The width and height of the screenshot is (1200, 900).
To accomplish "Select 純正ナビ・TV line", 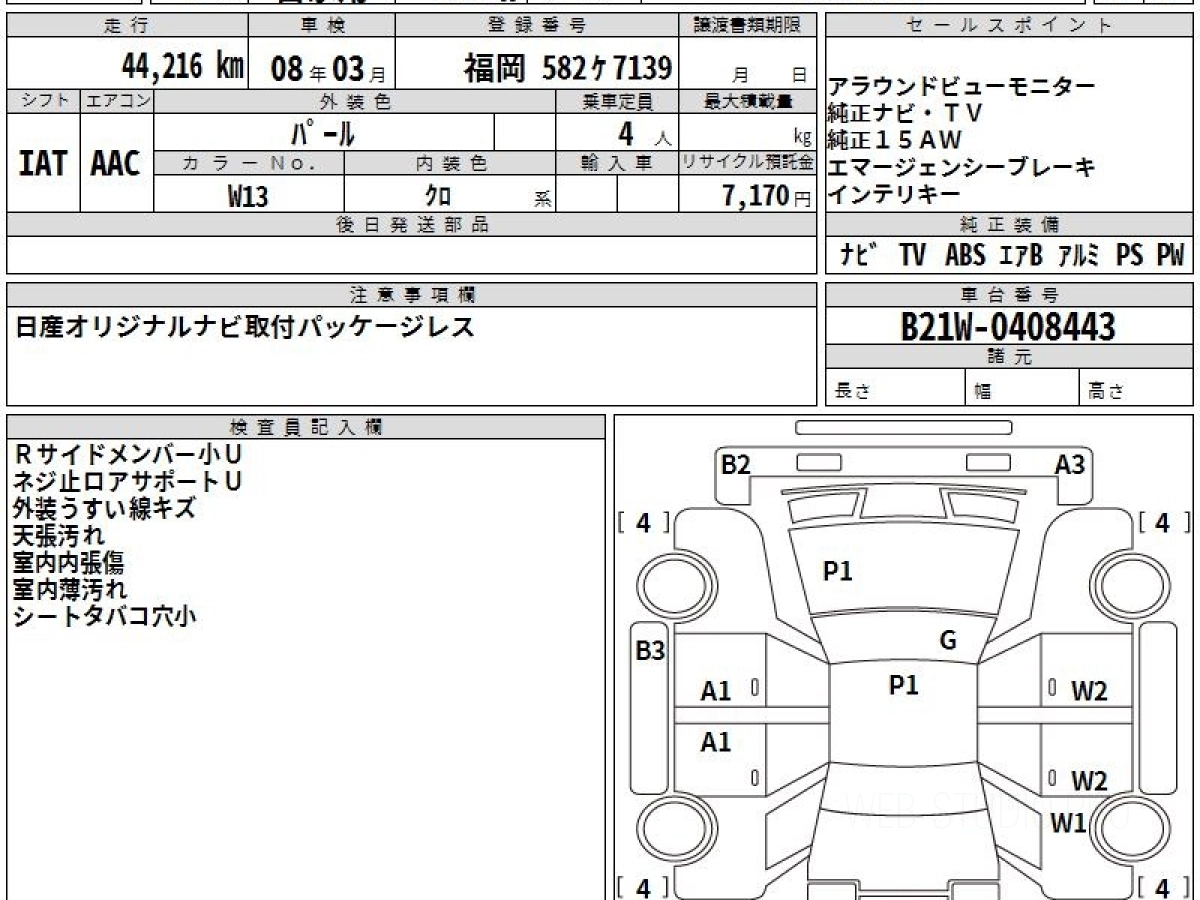I will [904, 114].
